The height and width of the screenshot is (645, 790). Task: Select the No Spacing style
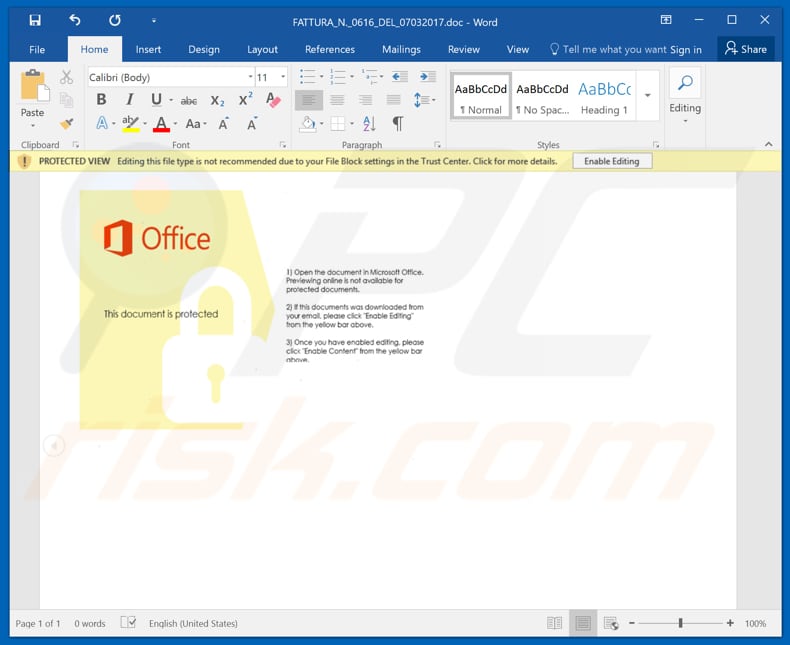542,96
